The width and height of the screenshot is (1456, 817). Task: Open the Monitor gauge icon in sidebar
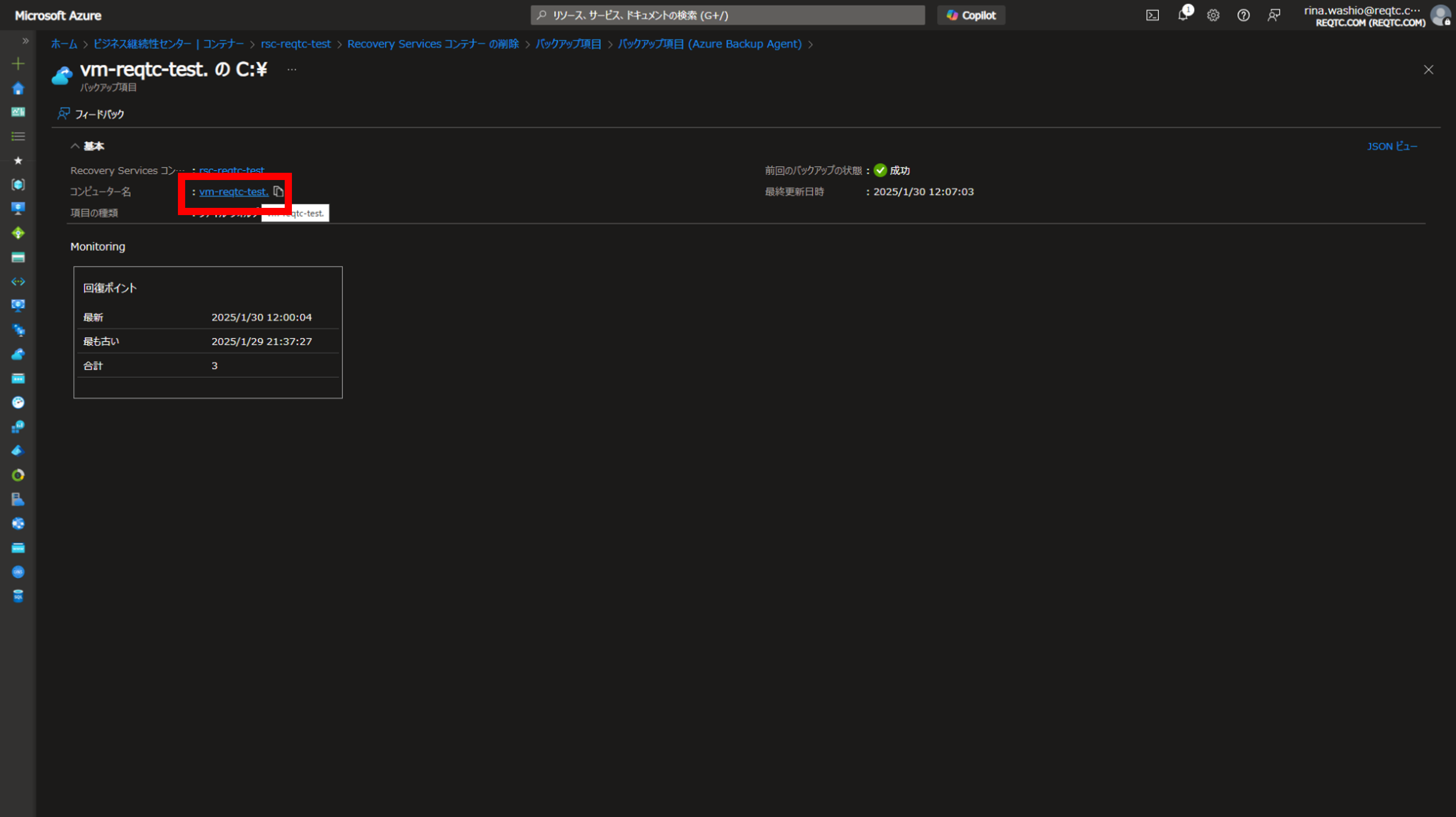[18, 402]
